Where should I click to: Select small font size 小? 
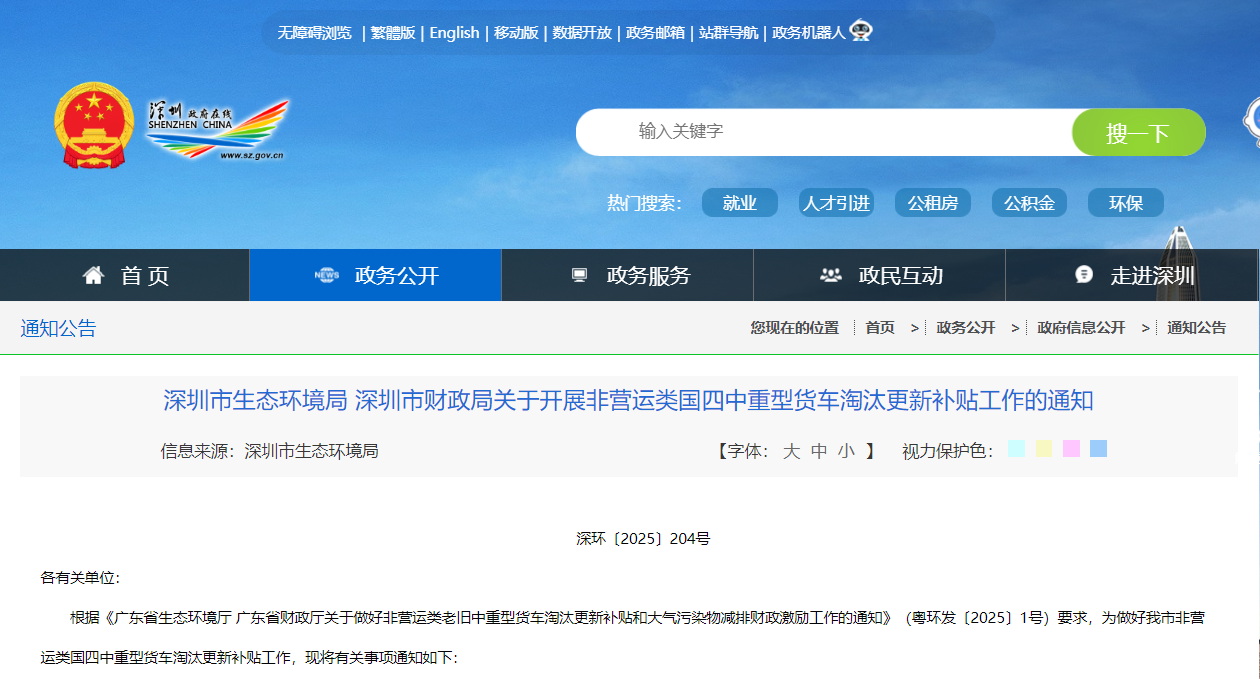click(846, 451)
